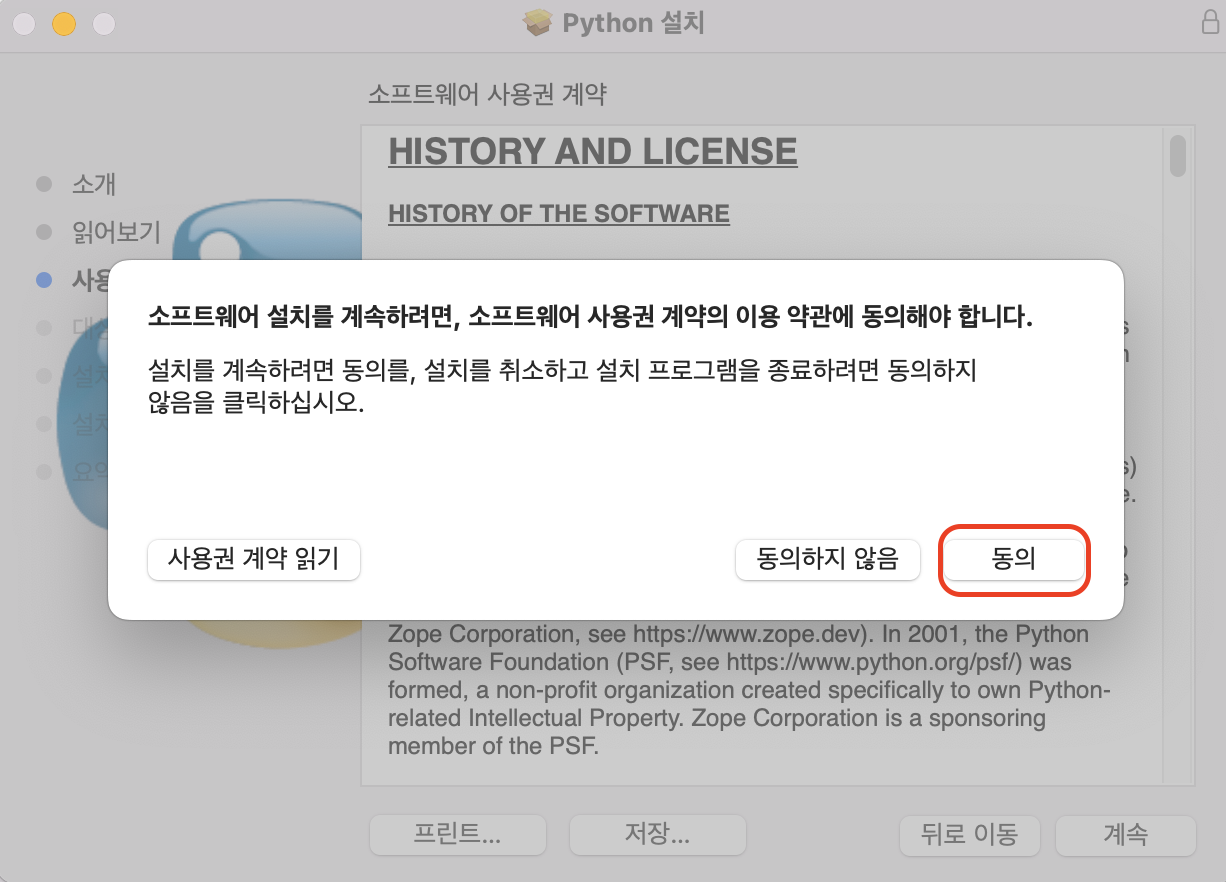Click the 프린트... button in the installer window

(458, 835)
